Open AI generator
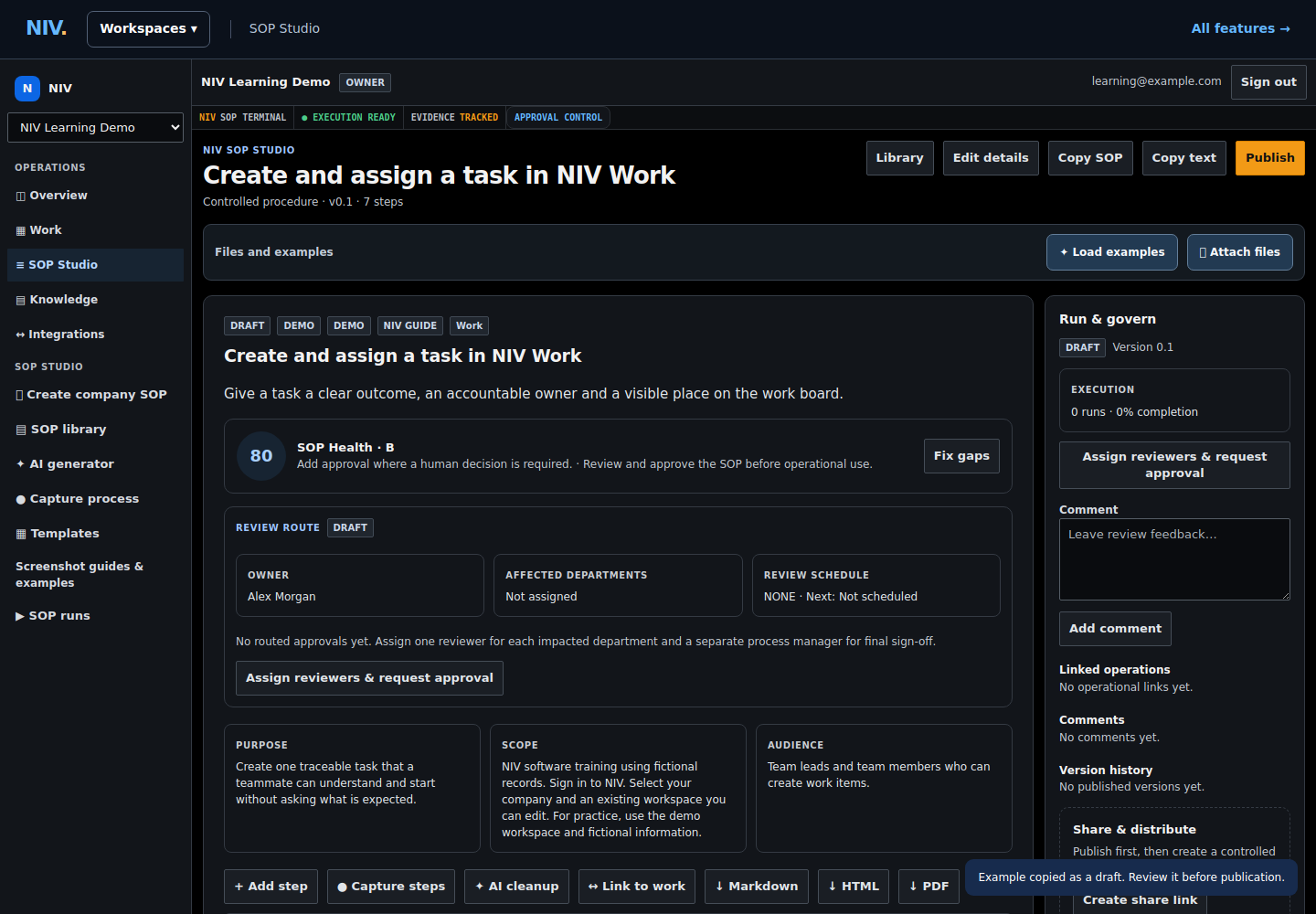1316x914 pixels. click(95, 464)
